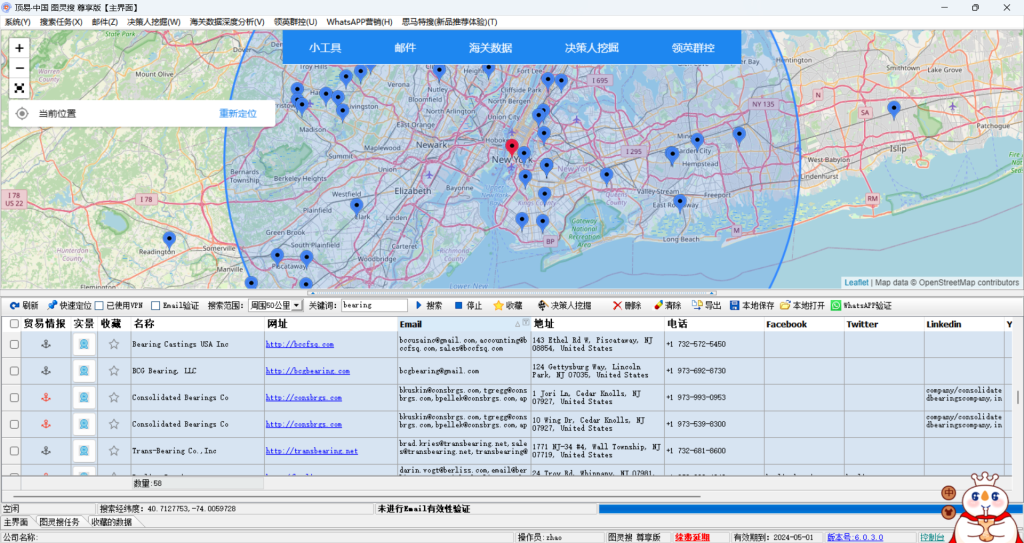This screenshot has width=1024, height=543.
Task: Tick the Email验证 checkbox
Action: [156, 305]
